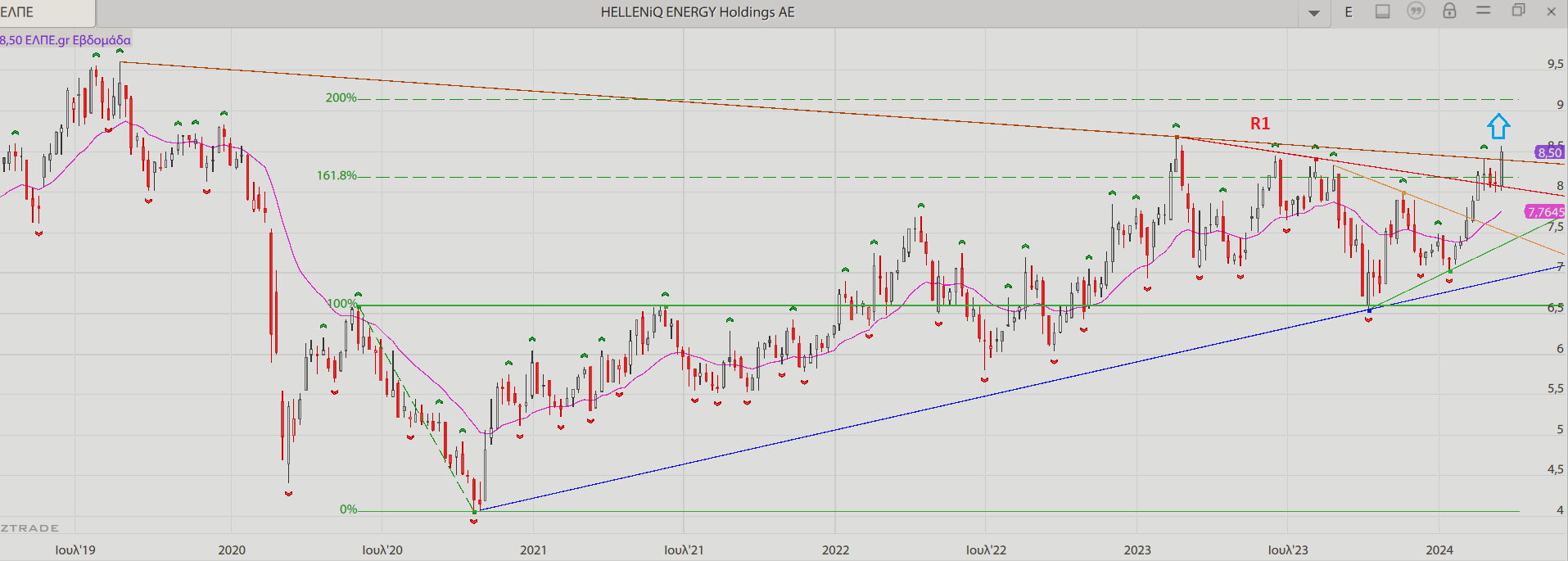Click the 2023 time axis label
This screenshot has height=561, width=1568.
coord(1137,550)
